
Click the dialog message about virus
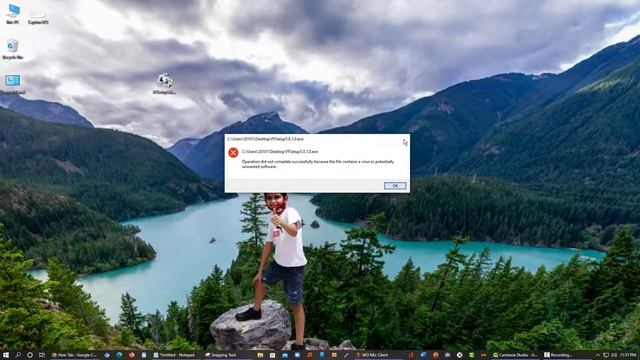coord(318,164)
